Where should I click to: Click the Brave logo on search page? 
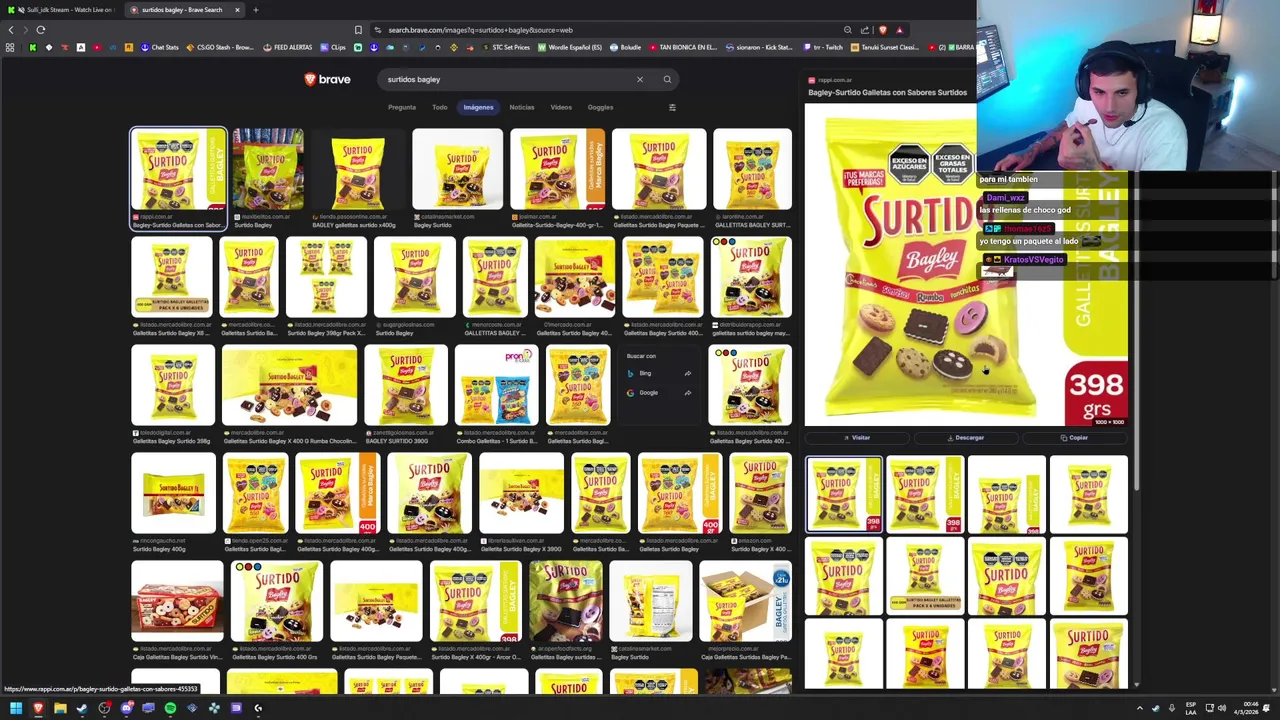(327, 79)
